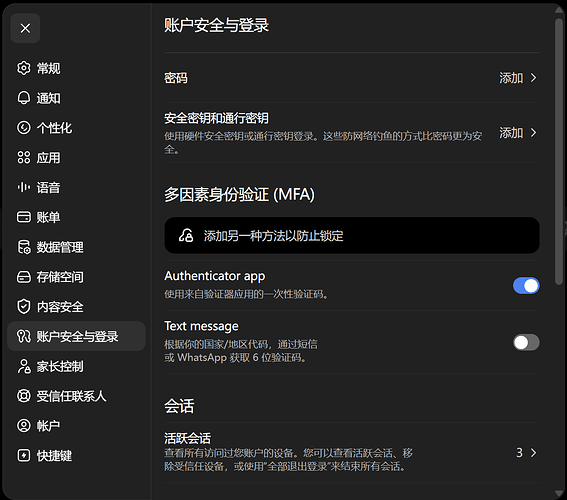Click the scrollbar down arrow
The width and height of the screenshot is (567, 500).
point(559,493)
